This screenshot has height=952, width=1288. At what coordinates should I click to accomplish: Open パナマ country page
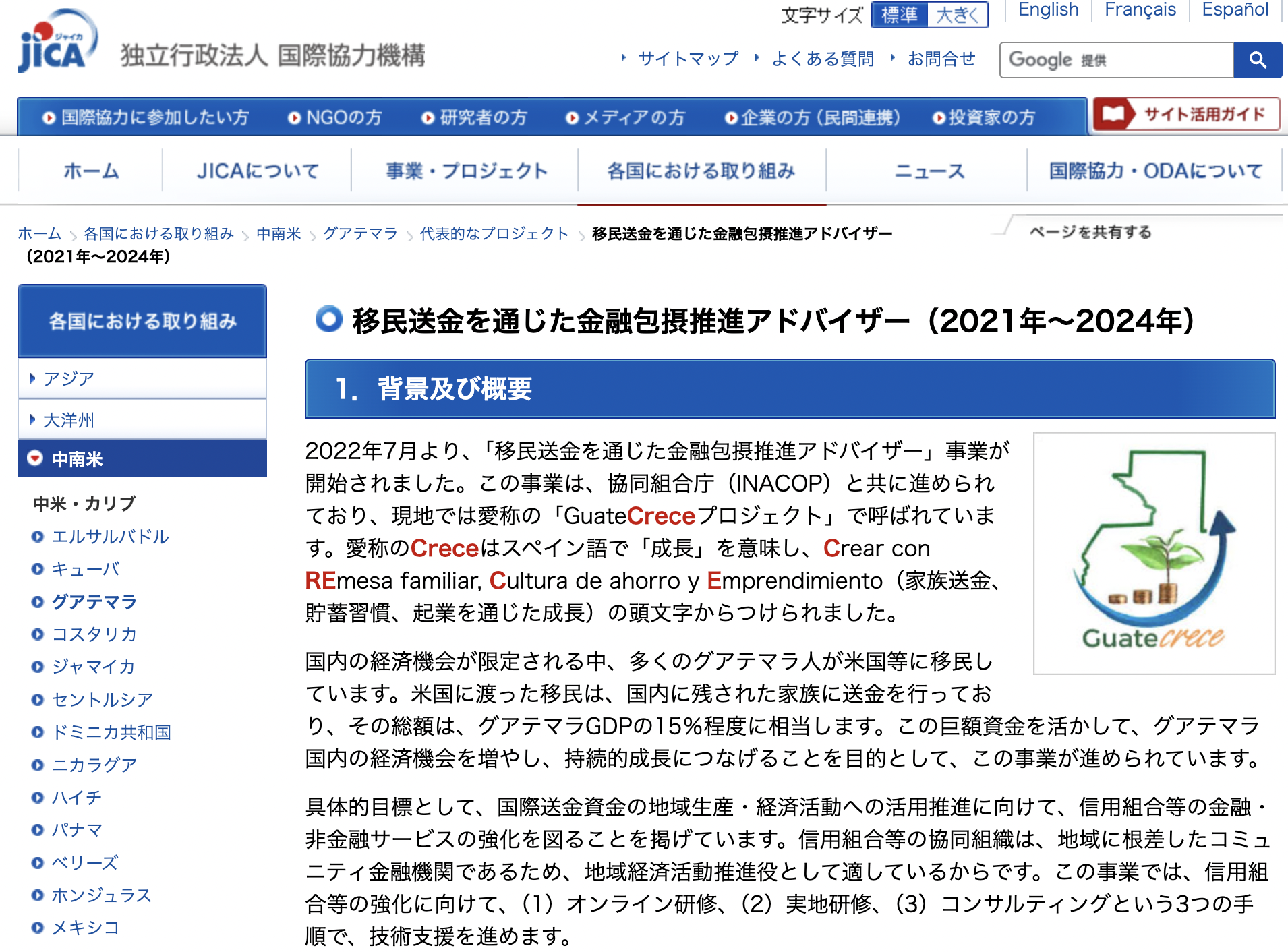(77, 829)
